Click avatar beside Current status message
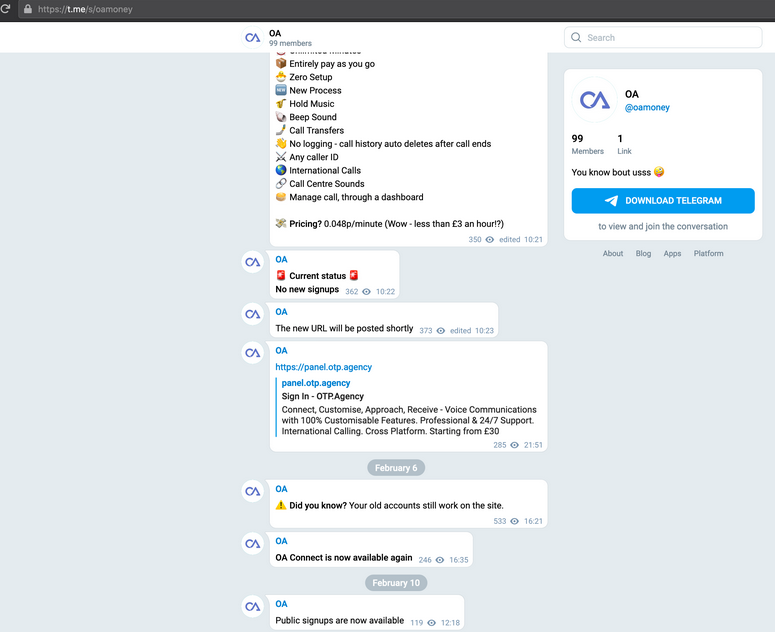This screenshot has width=775, height=632. pyautogui.click(x=253, y=262)
